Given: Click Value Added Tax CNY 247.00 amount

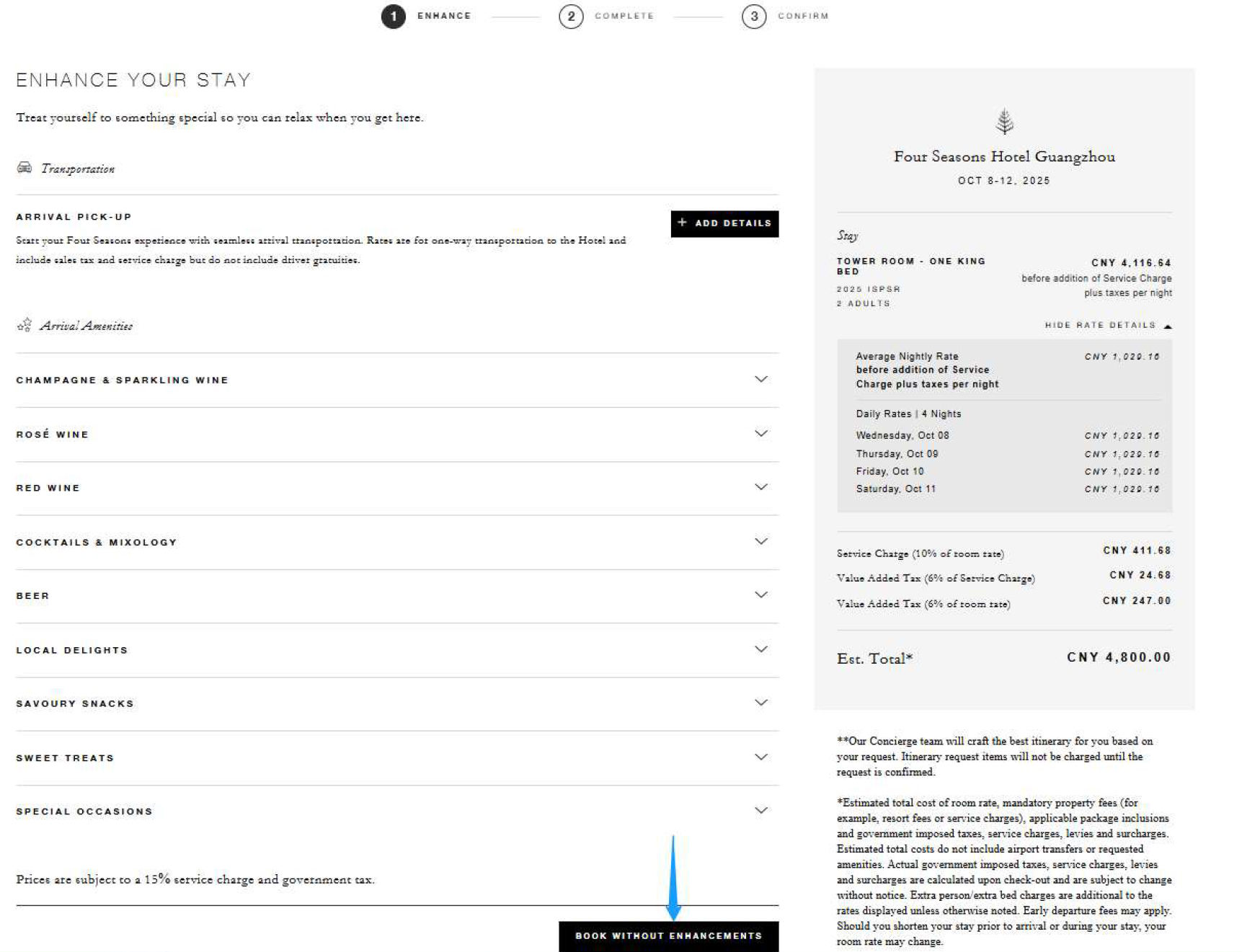Looking at the screenshot, I should (1137, 600).
